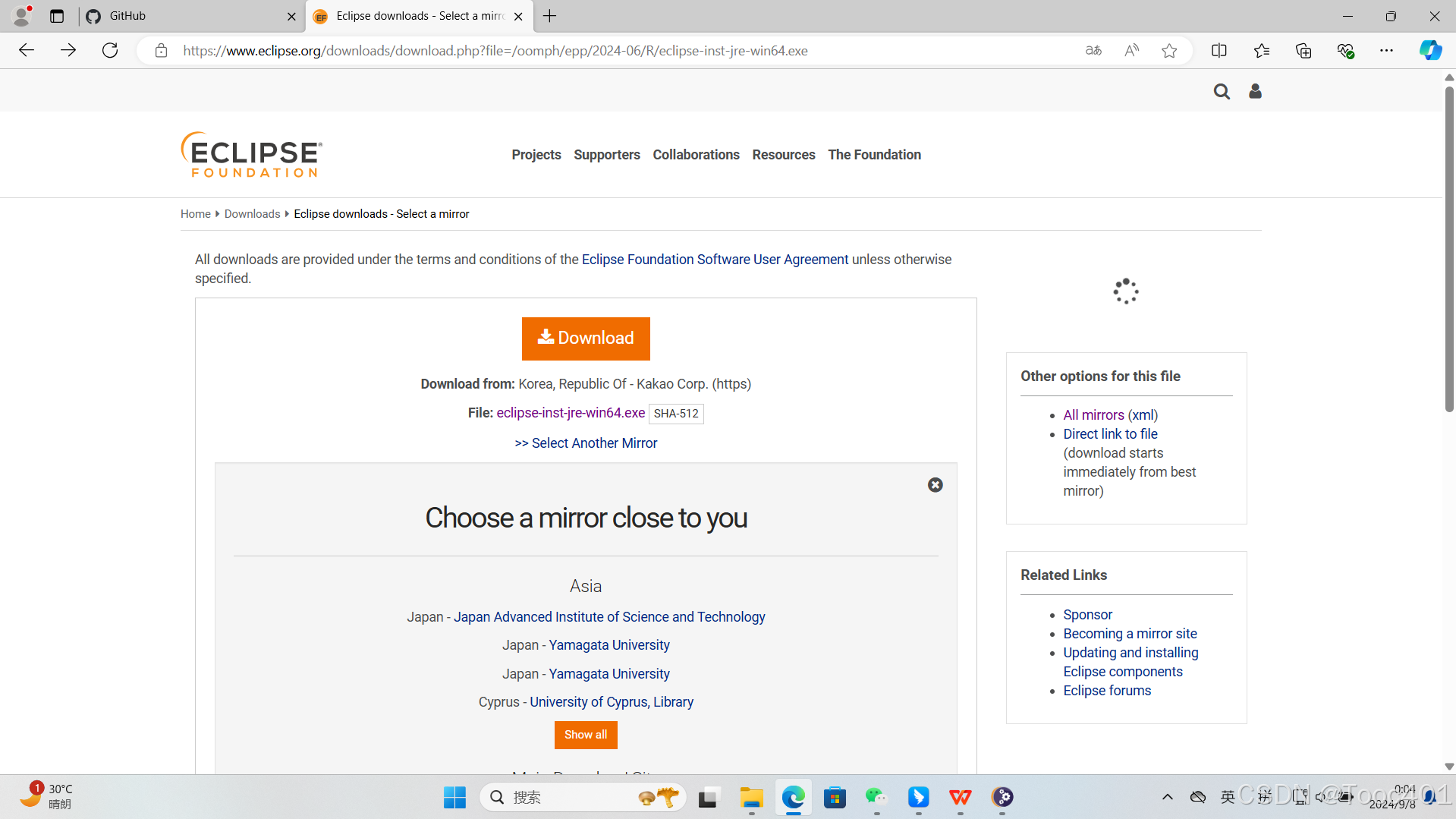This screenshot has height=819, width=1456.
Task: Open a new browser tab
Action: pos(550,16)
